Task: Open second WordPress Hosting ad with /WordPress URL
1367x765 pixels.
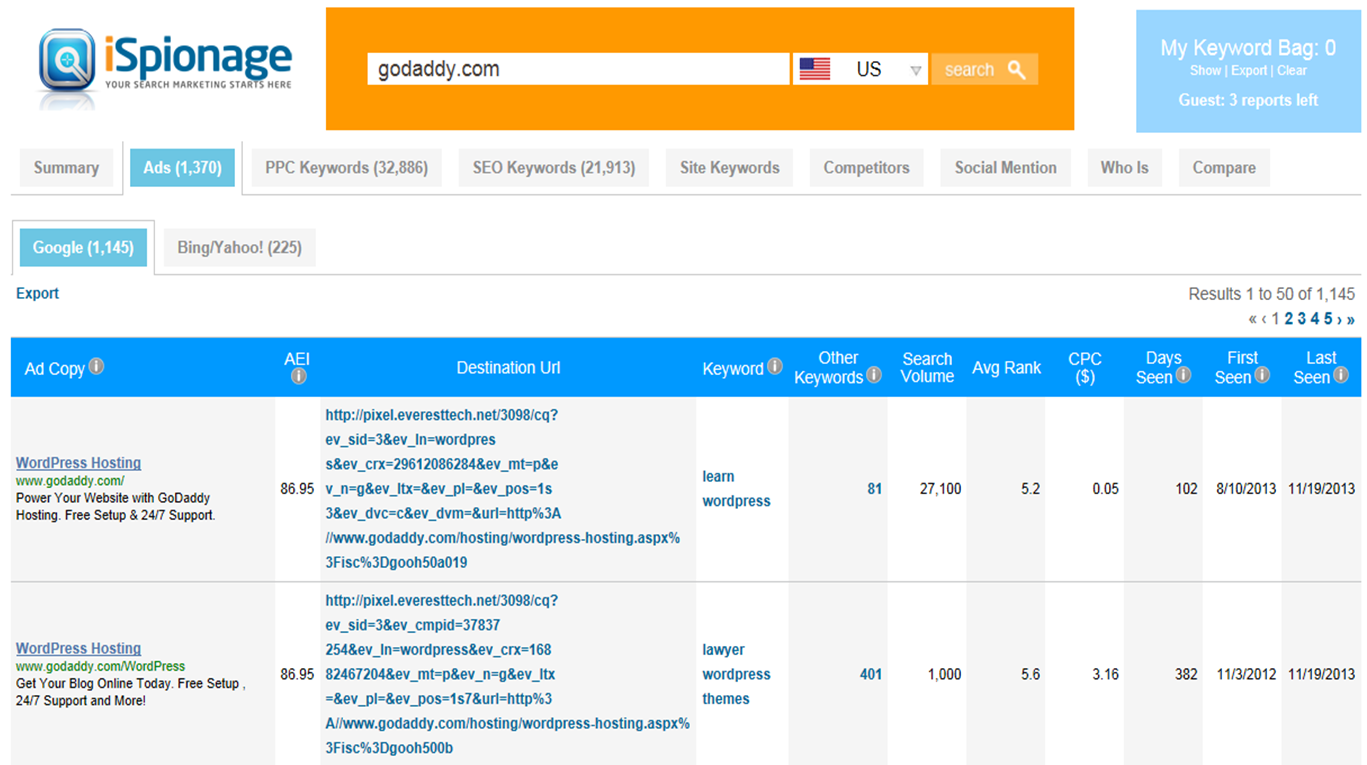Action: coord(78,648)
